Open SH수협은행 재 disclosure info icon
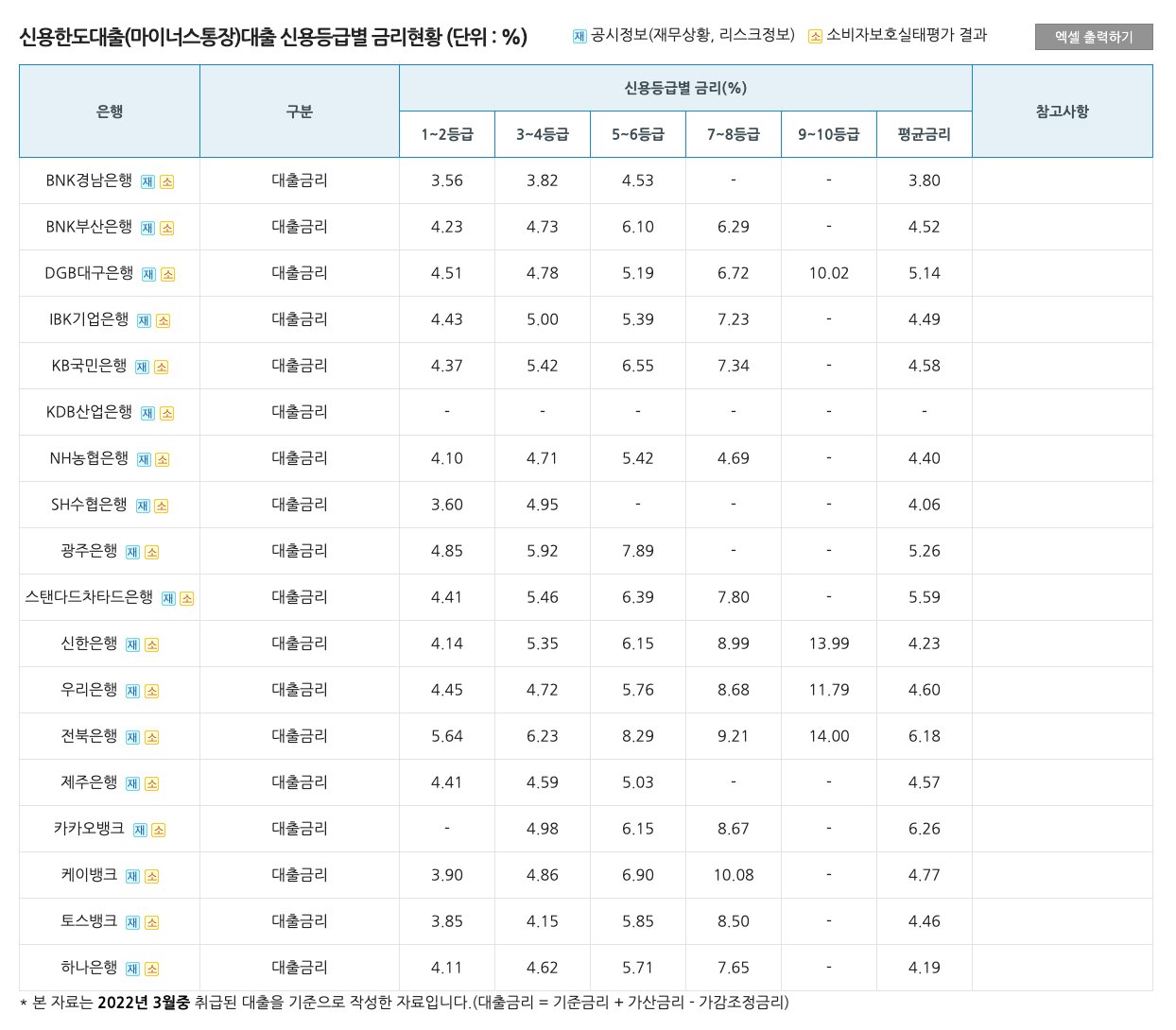This screenshot has width=1176, height=1030. click(x=143, y=506)
